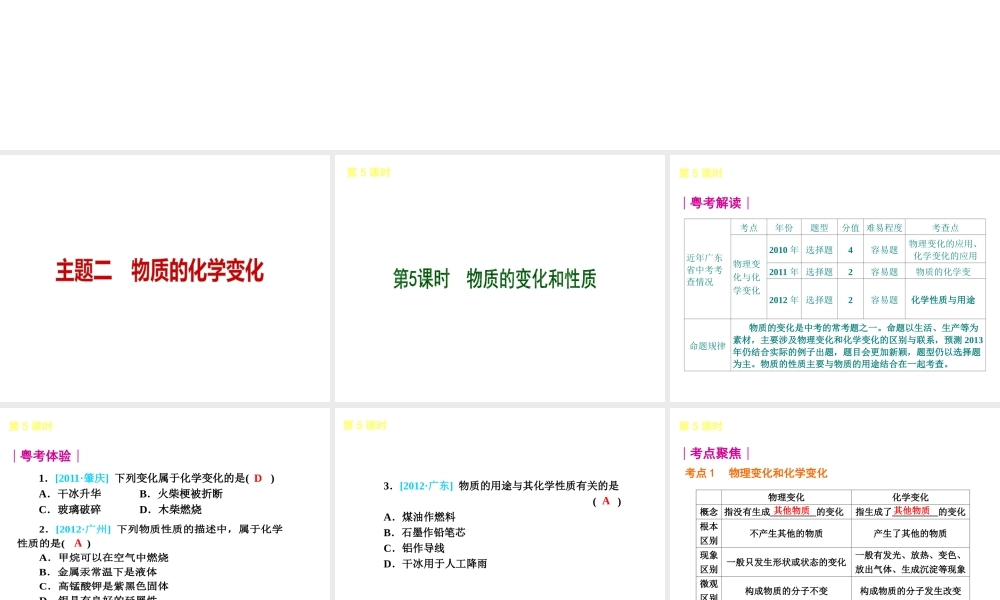The image size is (1000, 600).
Task: Click the 第 5 课时 label above 粤考解读
Action: [x=700, y=173]
